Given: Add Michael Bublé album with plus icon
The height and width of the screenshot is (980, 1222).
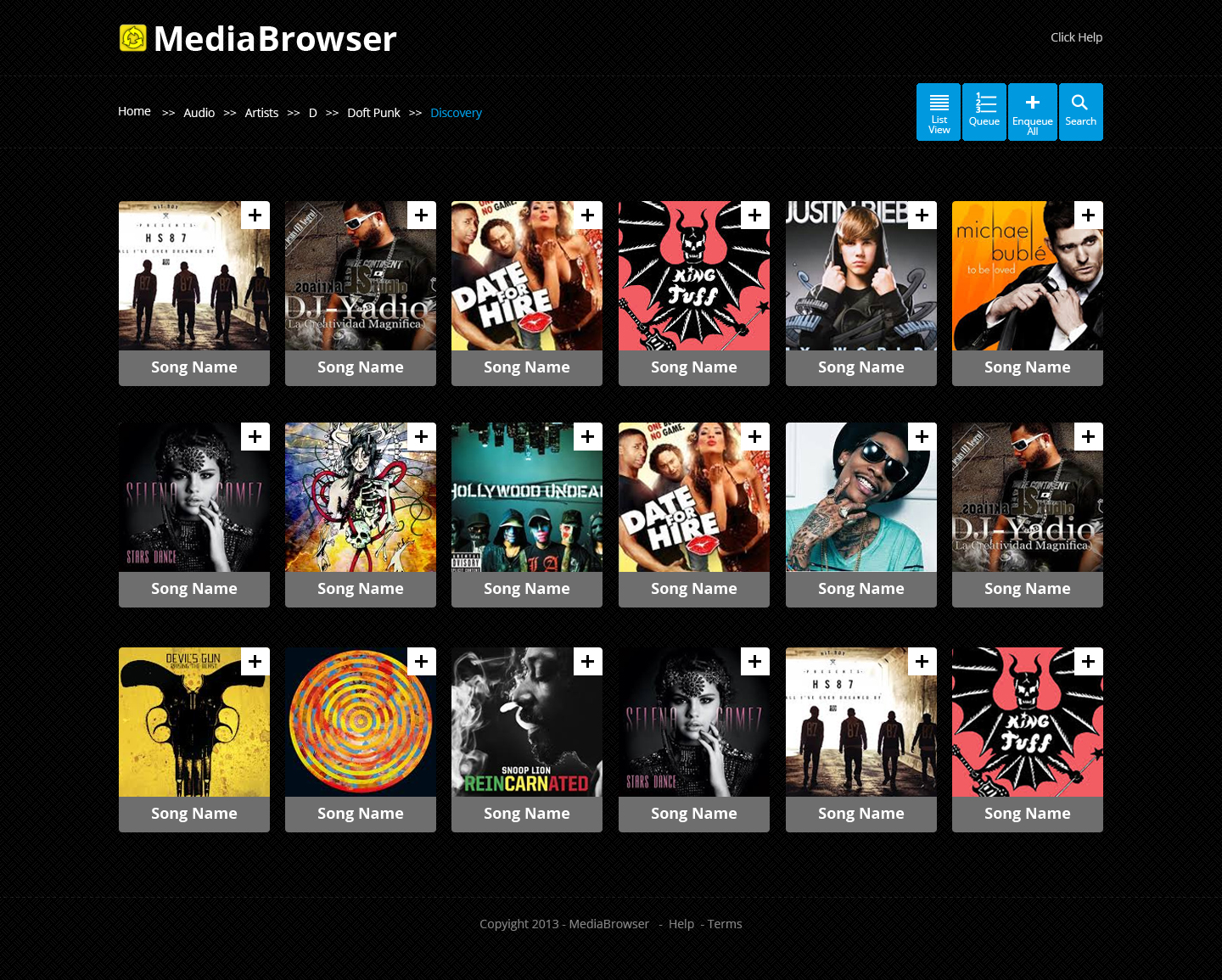Looking at the screenshot, I should pos(1089,215).
